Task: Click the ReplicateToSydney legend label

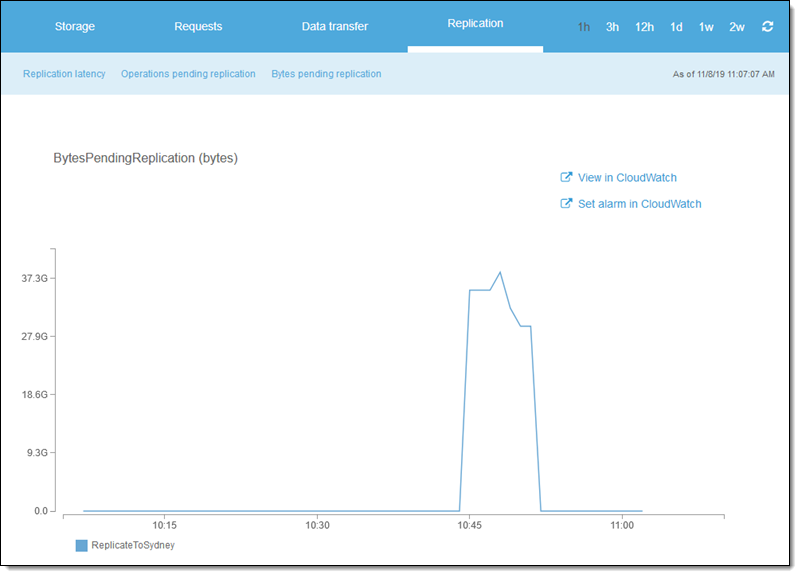Action: (x=133, y=546)
